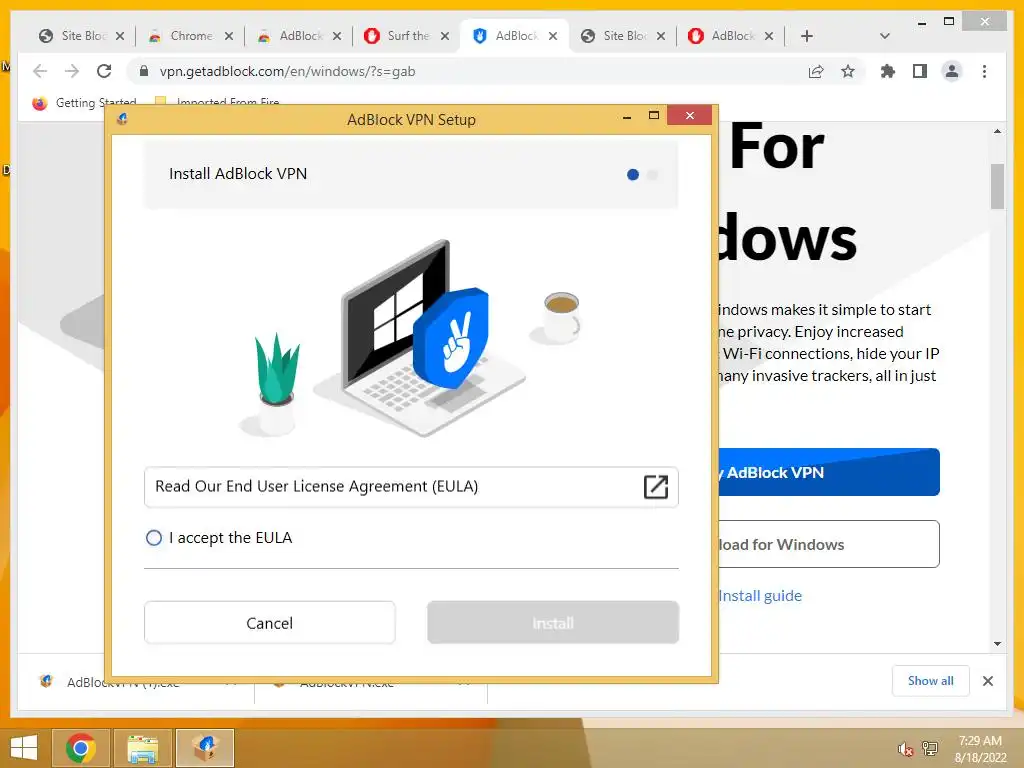Expand the tab search dropdown arrow
Image resolution: width=1024 pixels, height=768 pixels.
(x=884, y=36)
